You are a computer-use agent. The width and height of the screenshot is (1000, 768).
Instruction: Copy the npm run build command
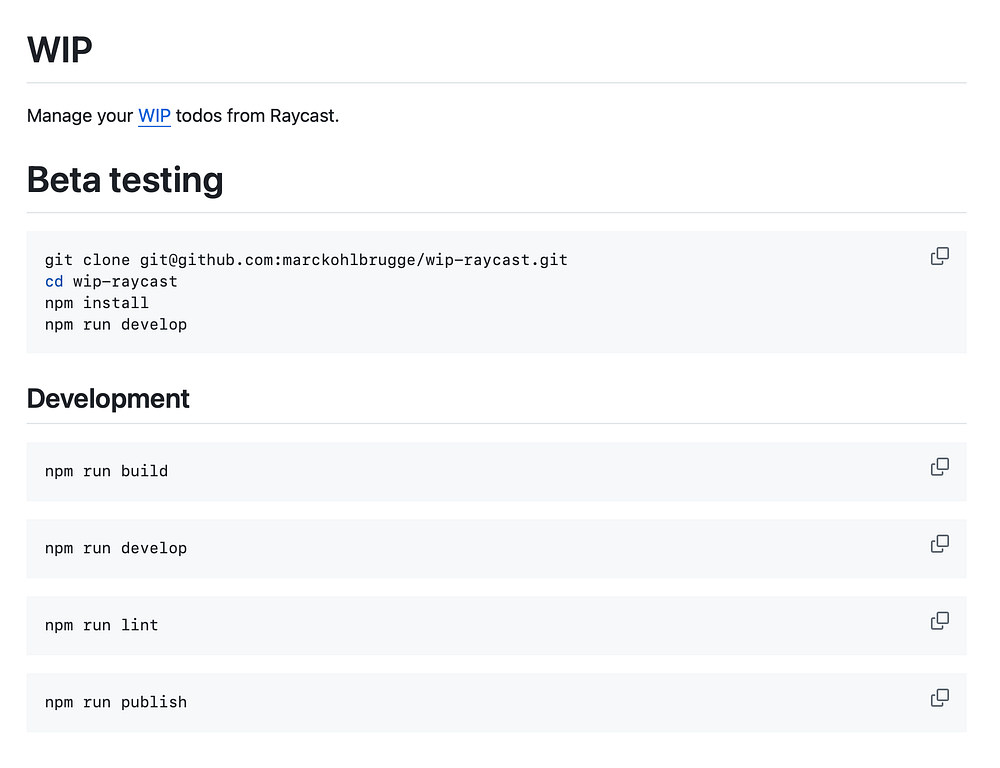(940, 467)
